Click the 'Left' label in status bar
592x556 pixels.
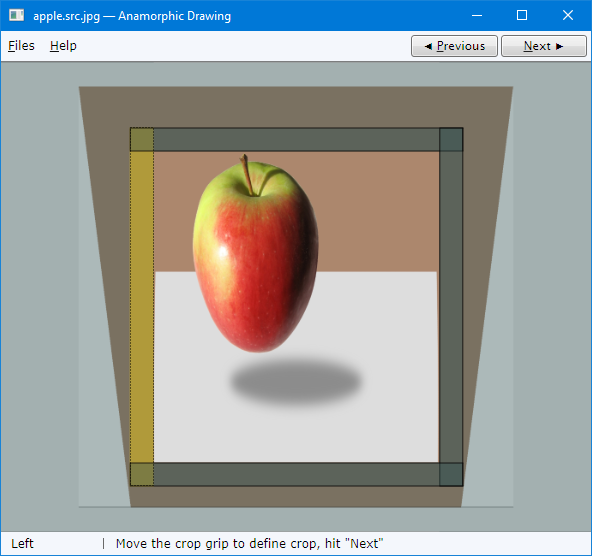click(22, 544)
